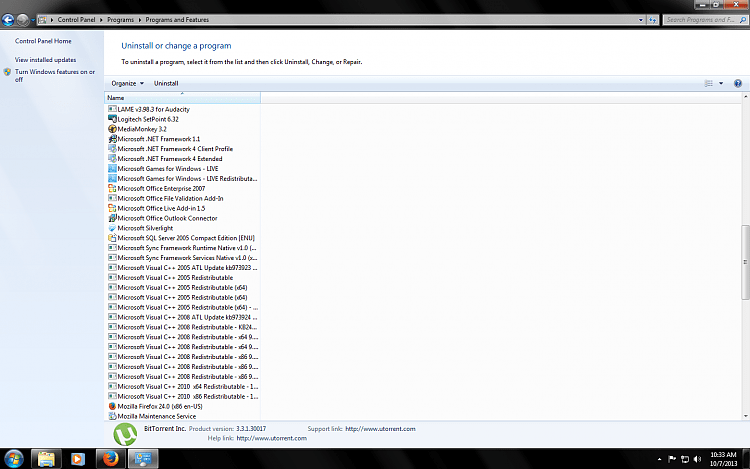Open Firefox from the taskbar

tap(110, 459)
